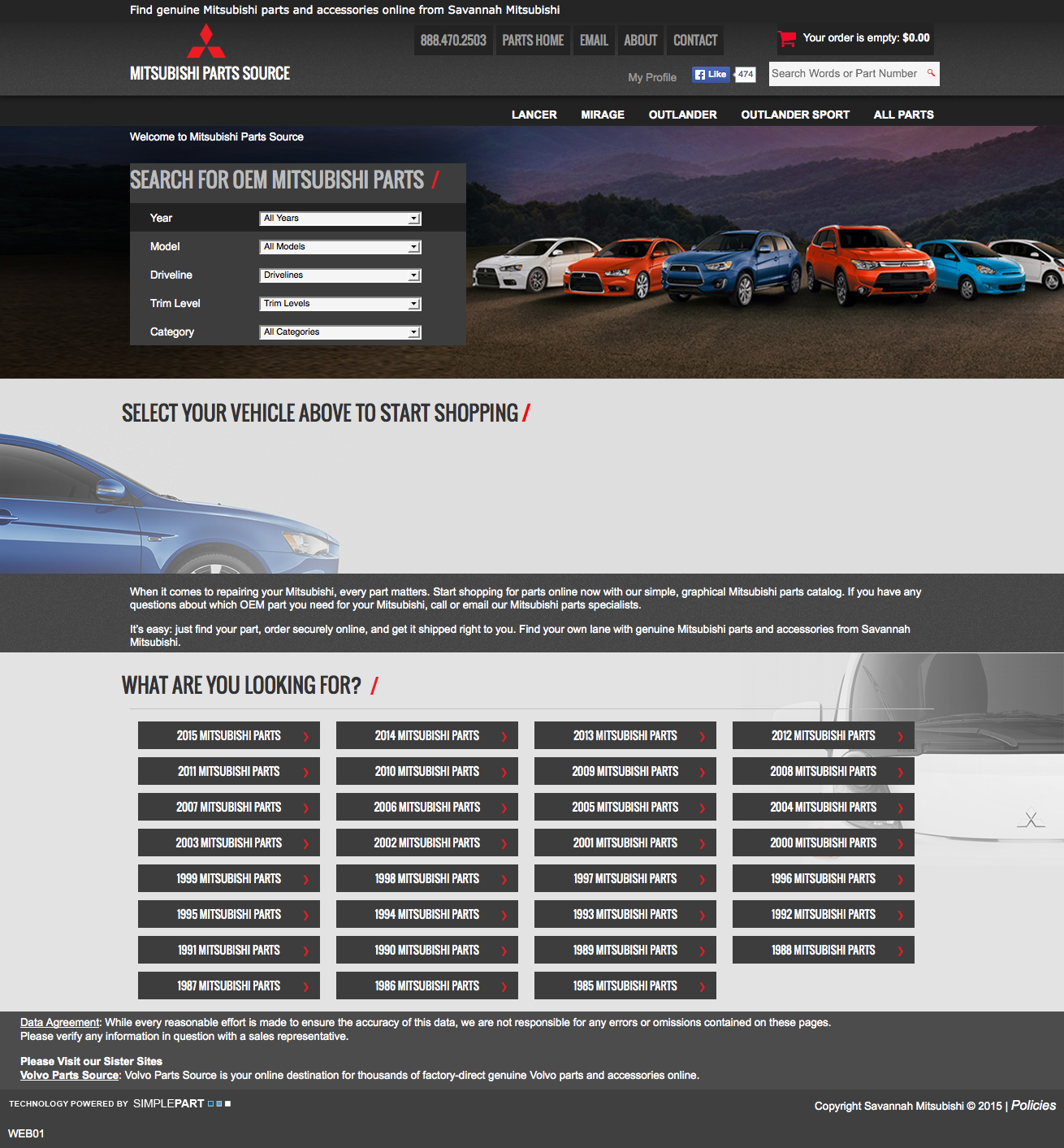Go to the Parts Home tab
Image resolution: width=1064 pixels, height=1148 pixels.
coord(532,41)
